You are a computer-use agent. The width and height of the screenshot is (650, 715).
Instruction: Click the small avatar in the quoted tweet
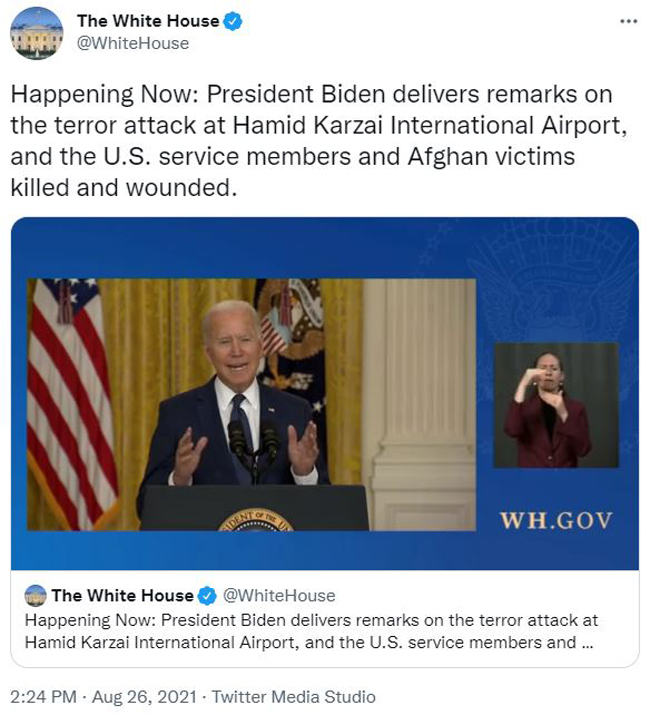pyautogui.click(x=35, y=596)
